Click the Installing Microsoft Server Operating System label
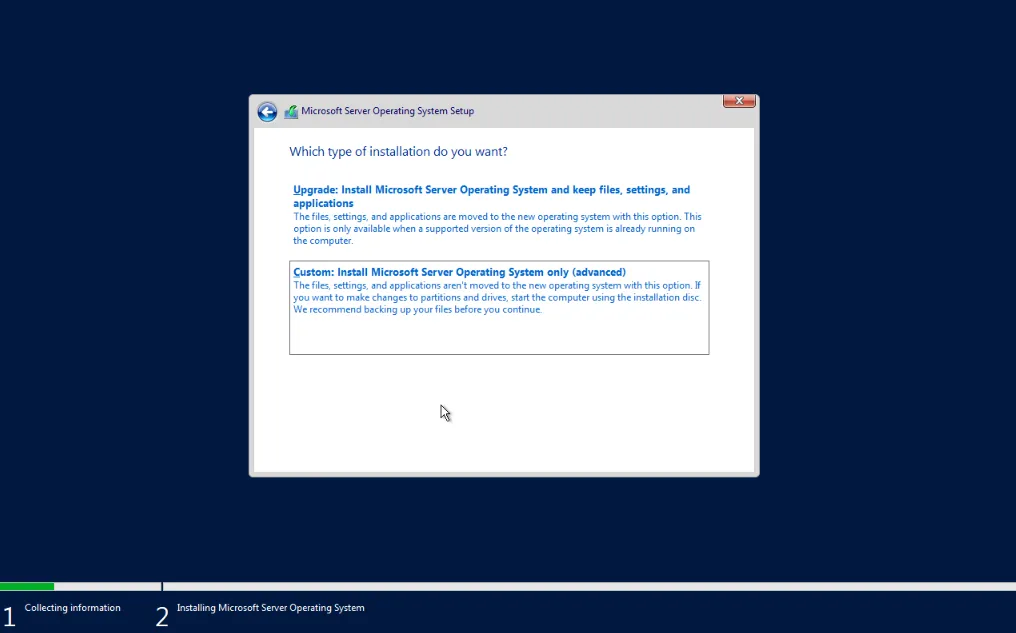The image size is (1016, 633). [x=270, y=607]
